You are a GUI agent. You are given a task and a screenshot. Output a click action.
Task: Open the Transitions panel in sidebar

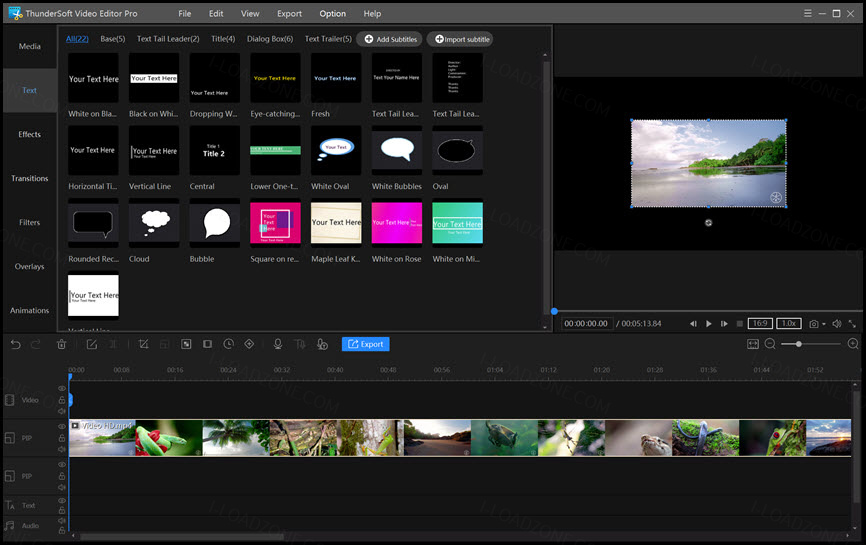(30, 178)
